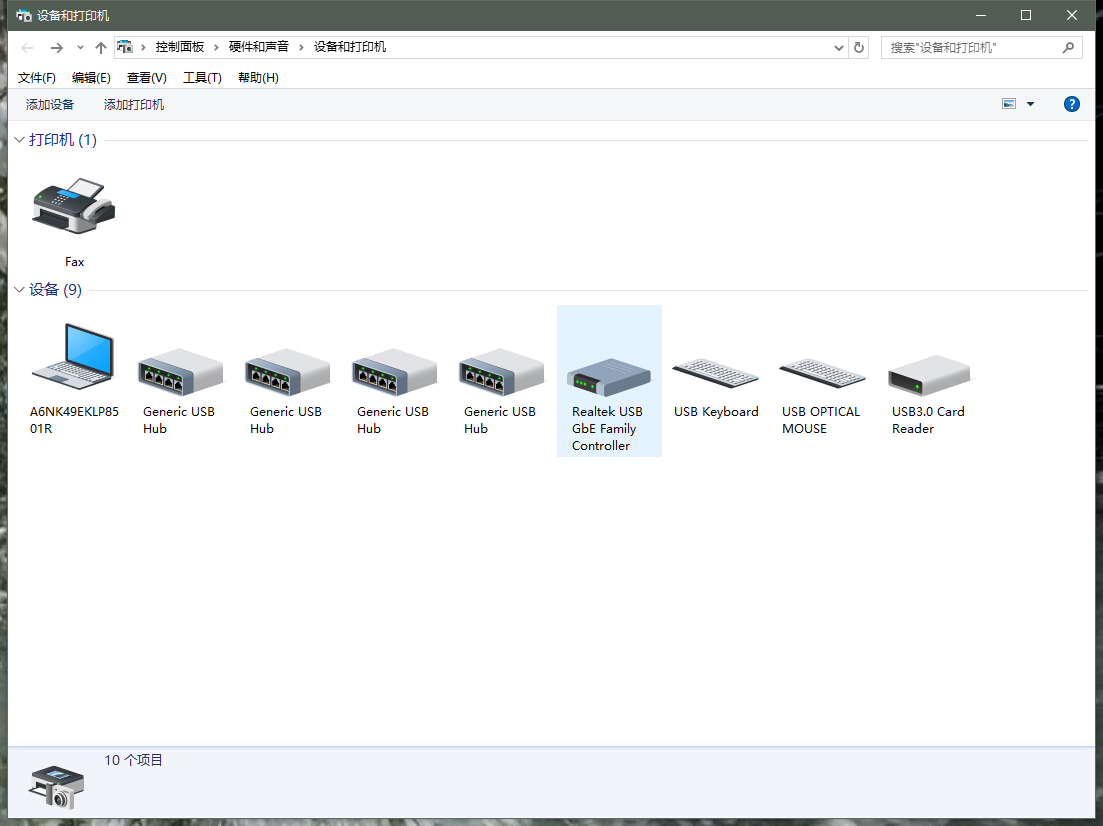Click the 添加设备 button
Viewport: 1103px width, 826px height.
(50, 103)
